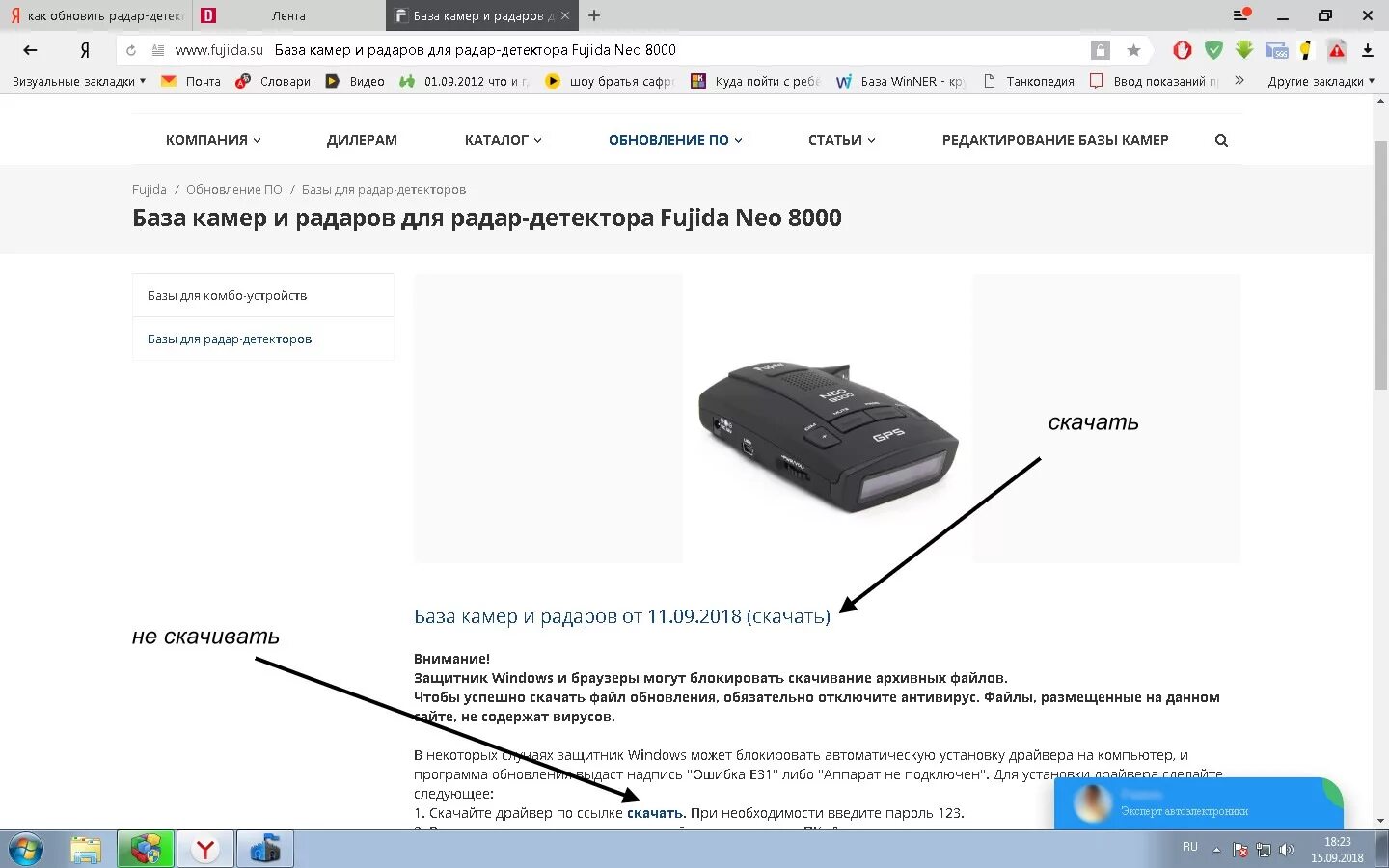
Task: Open the Словари bookmark
Action: click(273, 81)
